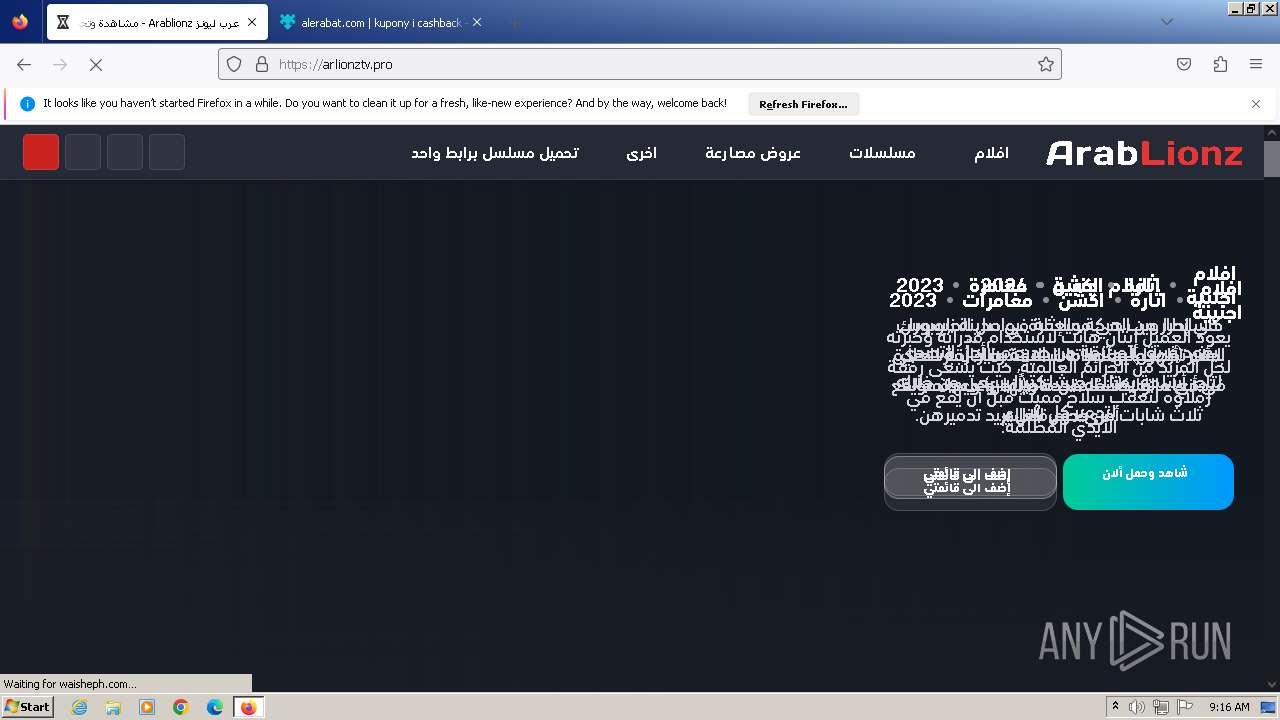Stop loading the page
The image size is (1280, 720).
click(x=96, y=64)
